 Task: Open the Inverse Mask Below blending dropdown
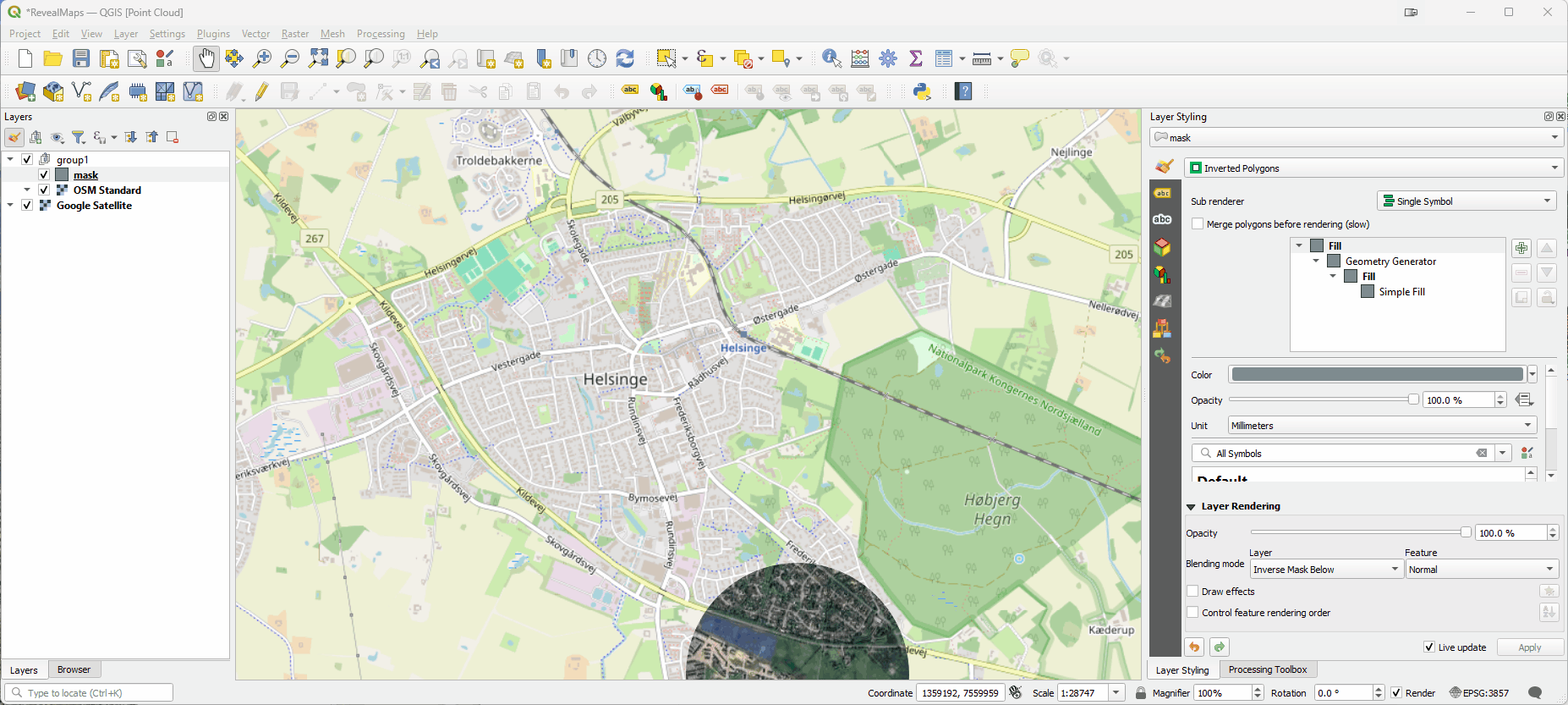[x=1326, y=570]
